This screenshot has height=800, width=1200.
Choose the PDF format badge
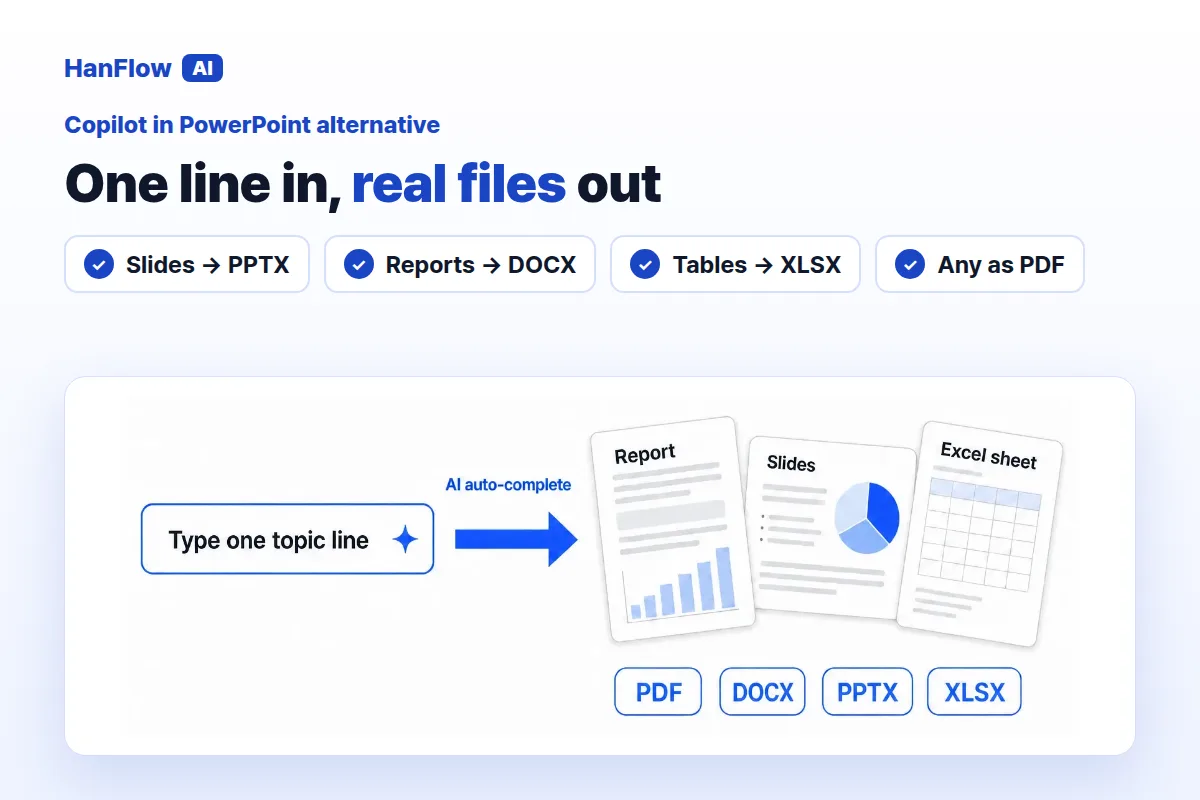click(x=658, y=692)
